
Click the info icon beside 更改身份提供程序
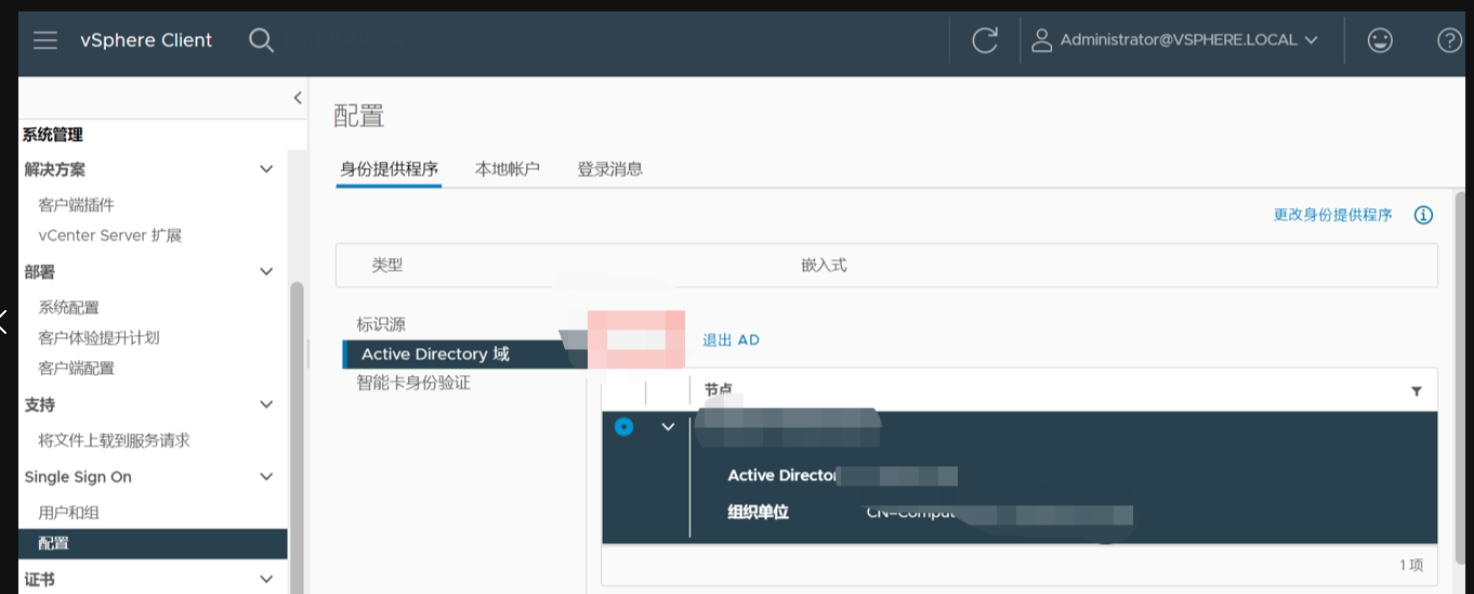pyautogui.click(x=1424, y=215)
